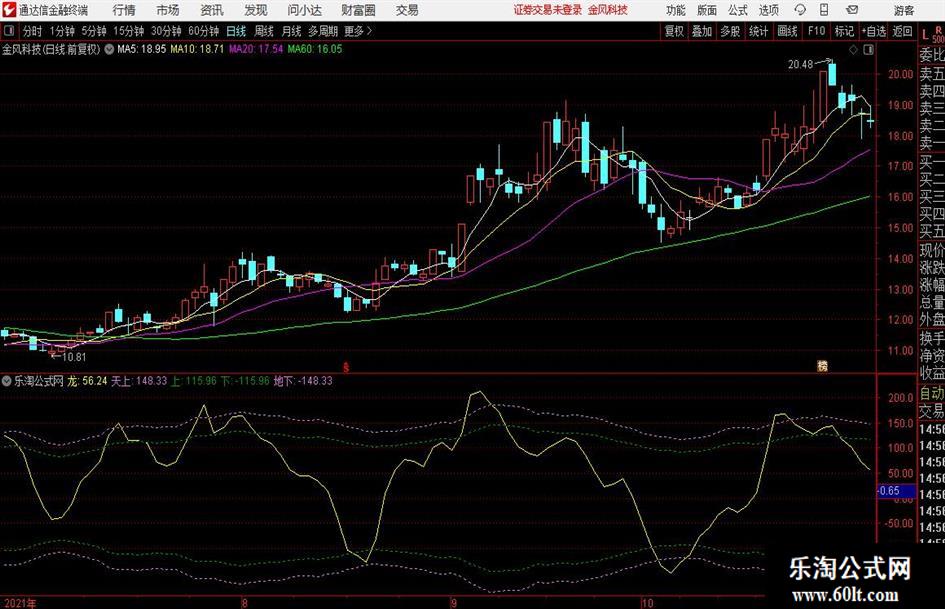Click the 2021年 date label on time axis

(20, 603)
